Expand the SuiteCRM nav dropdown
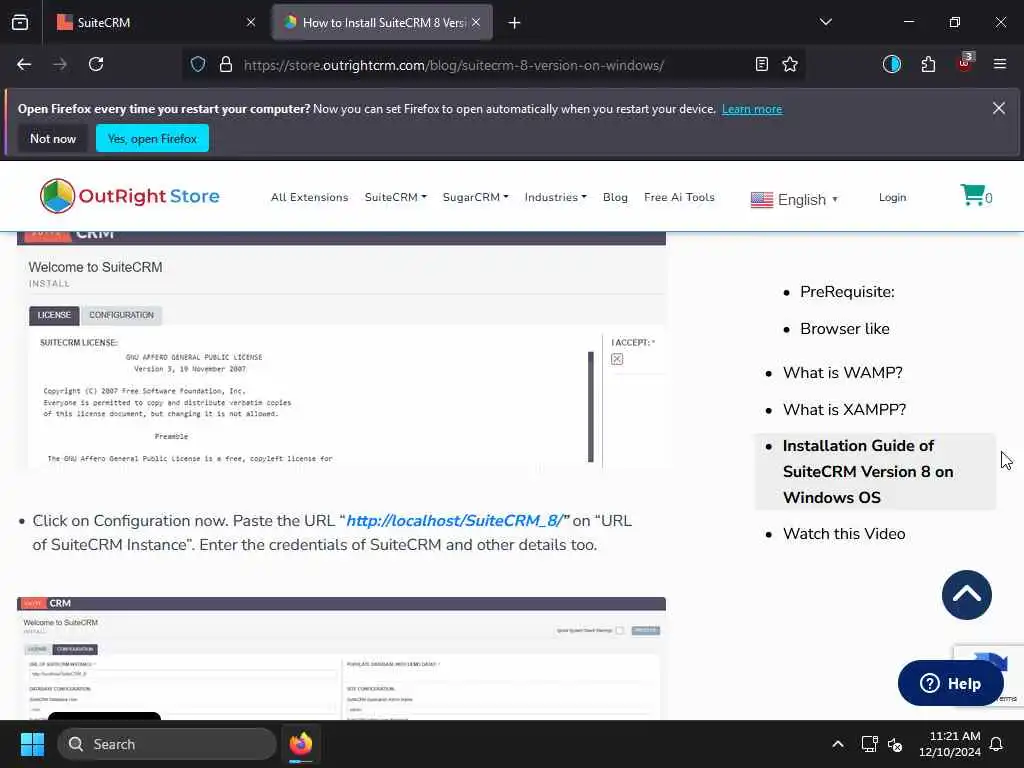This screenshot has height=768, width=1024. (396, 197)
